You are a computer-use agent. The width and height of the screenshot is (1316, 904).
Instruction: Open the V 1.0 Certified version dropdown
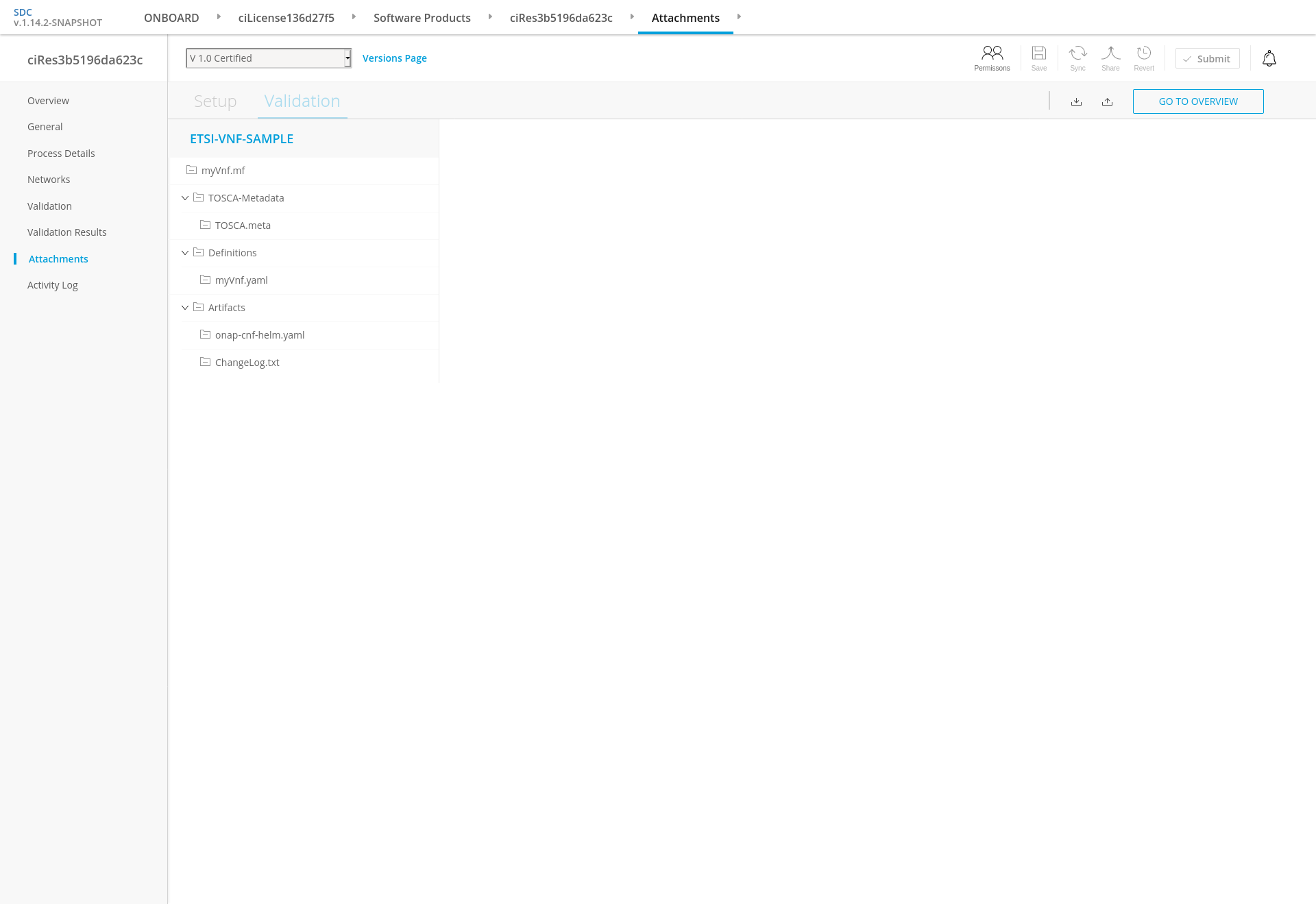pyautogui.click(x=269, y=58)
